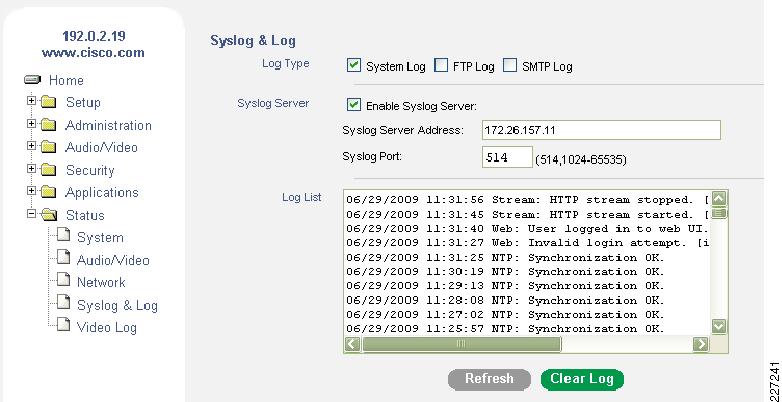782x402 pixels.
Task: Enable the FTP Log checkbox
Action: click(x=441, y=65)
